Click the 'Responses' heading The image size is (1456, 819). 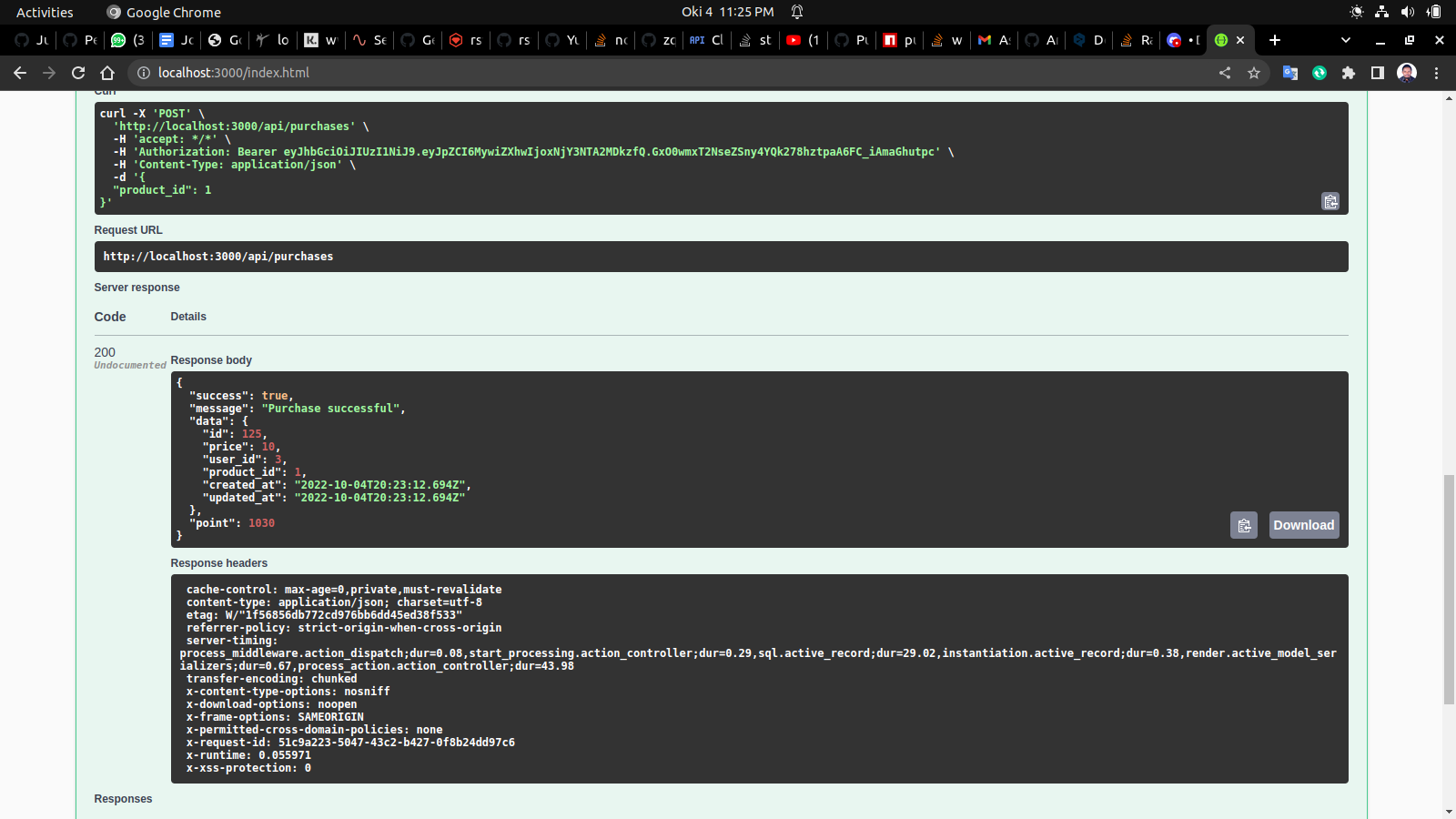124,799
